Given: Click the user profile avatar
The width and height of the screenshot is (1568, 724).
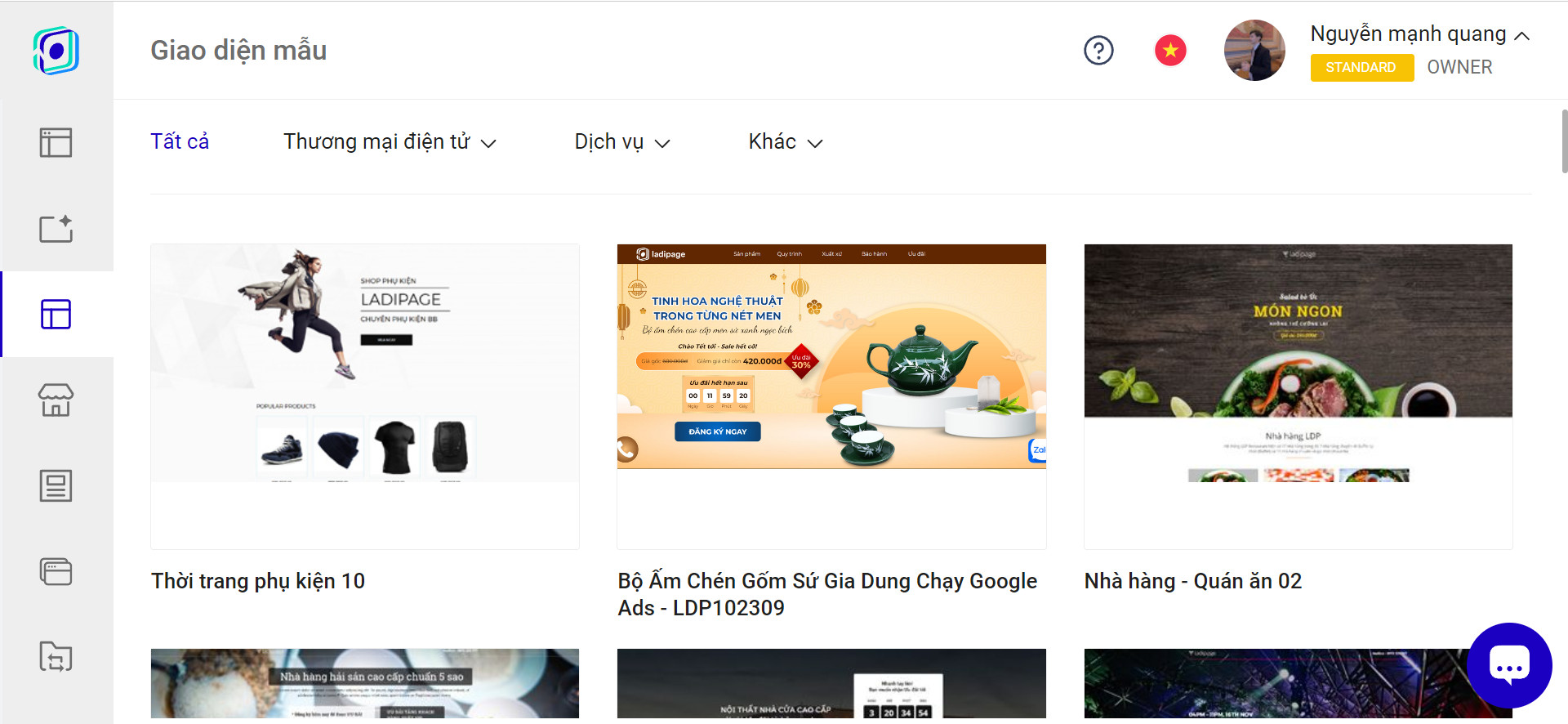Looking at the screenshot, I should pyautogui.click(x=1254, y=51).
